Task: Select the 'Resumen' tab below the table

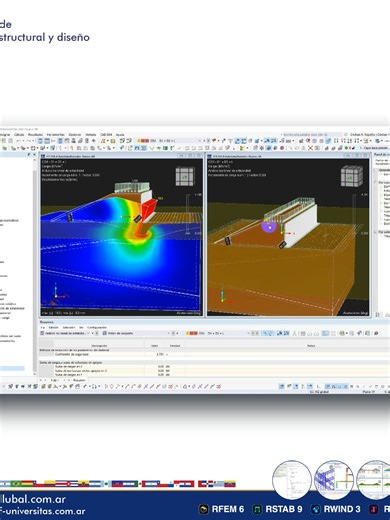Action: 79,380
